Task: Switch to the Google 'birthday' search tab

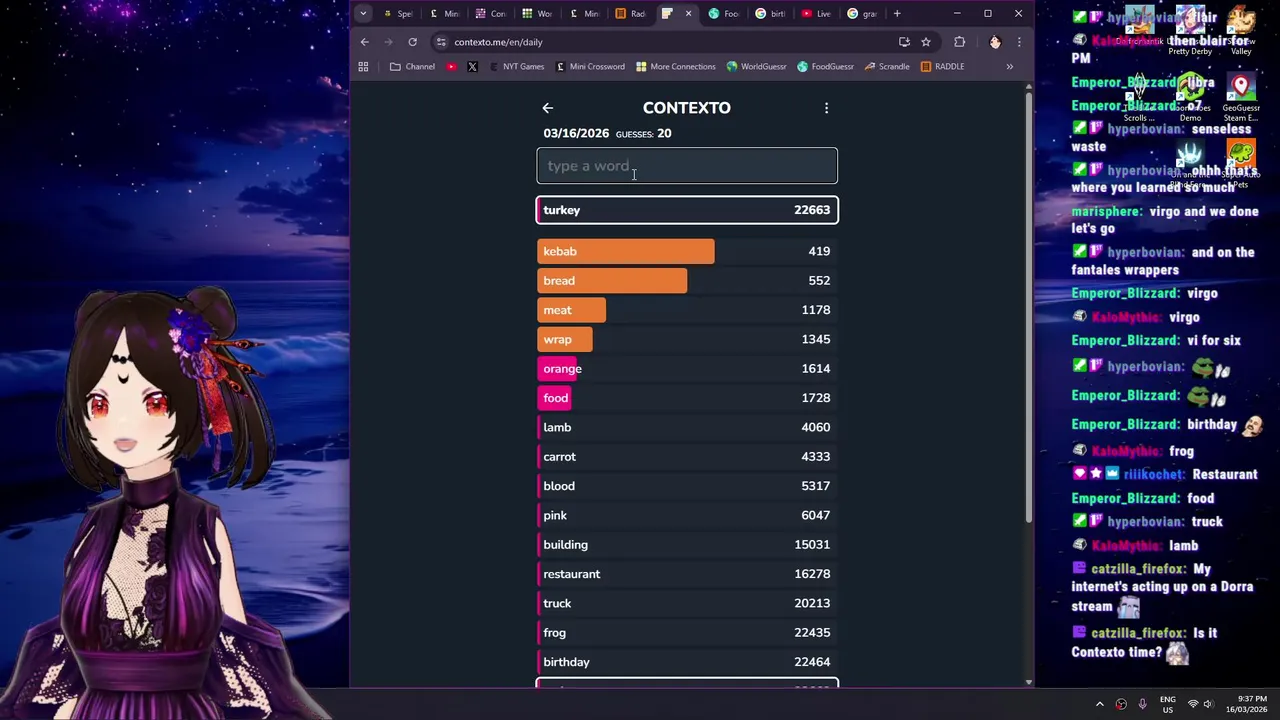Action: pyautogui.click(x=771, y=14)
